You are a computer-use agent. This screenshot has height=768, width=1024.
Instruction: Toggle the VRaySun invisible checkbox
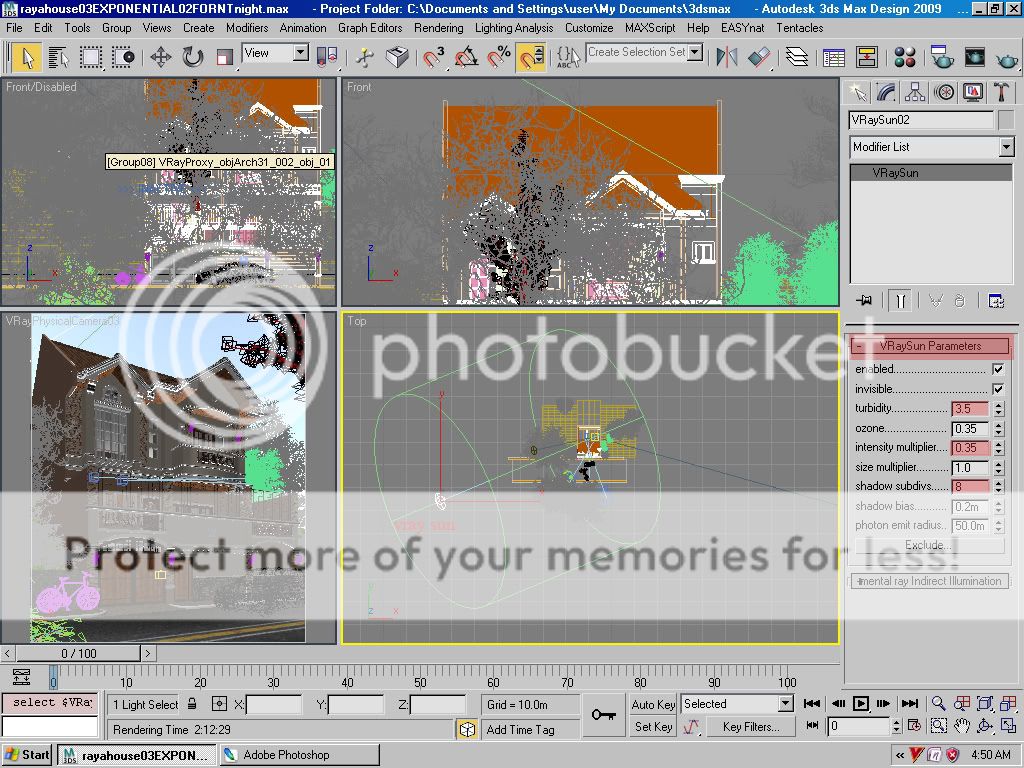998,389
